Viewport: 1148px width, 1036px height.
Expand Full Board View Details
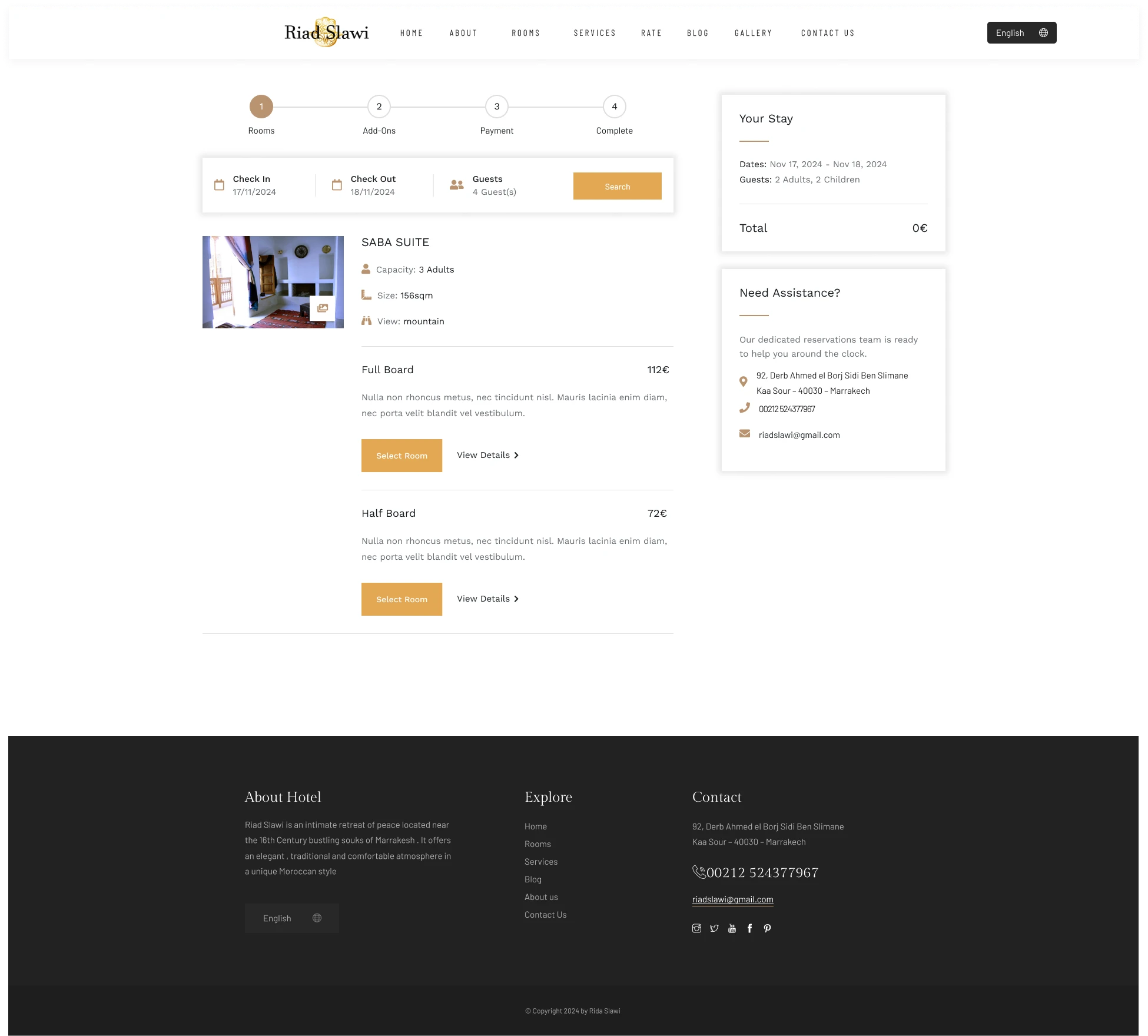click(487, 455)
